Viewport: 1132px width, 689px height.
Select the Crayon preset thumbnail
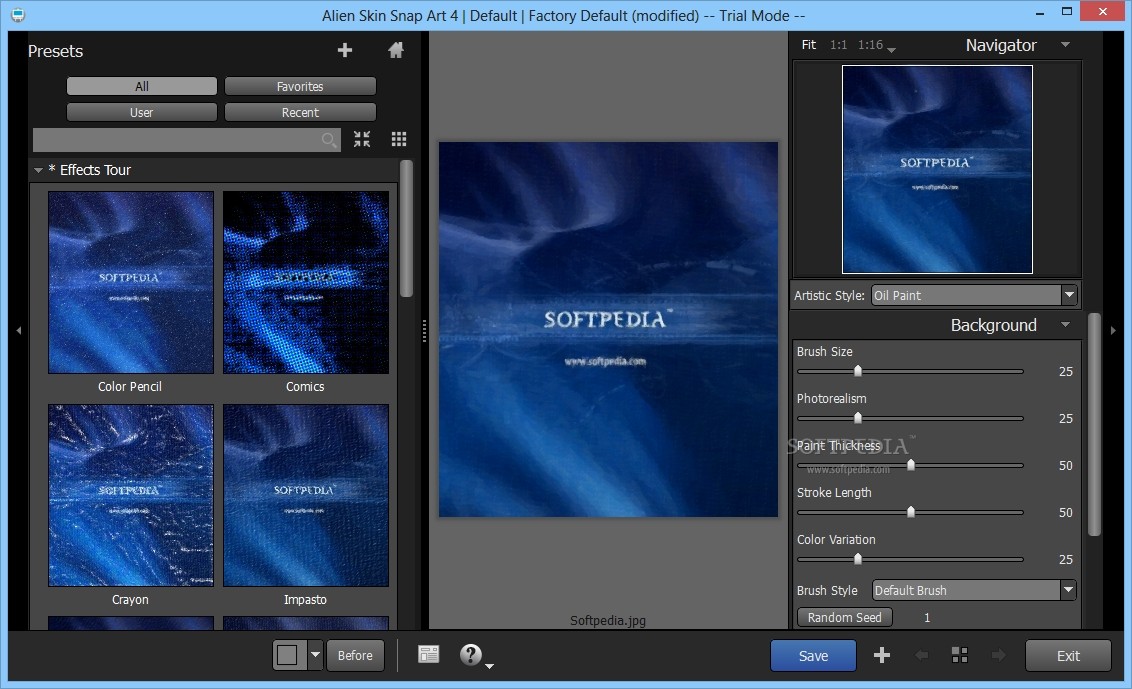131,495
